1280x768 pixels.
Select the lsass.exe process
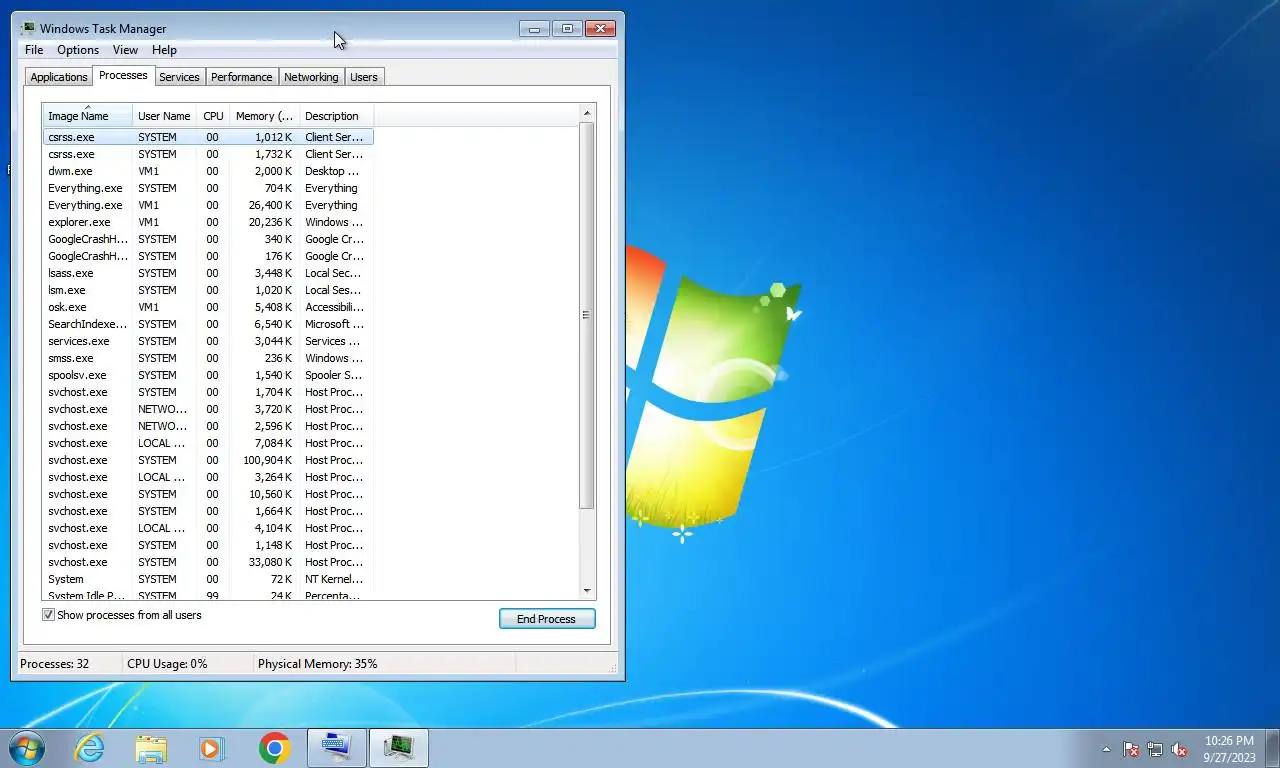coord(208,273)
